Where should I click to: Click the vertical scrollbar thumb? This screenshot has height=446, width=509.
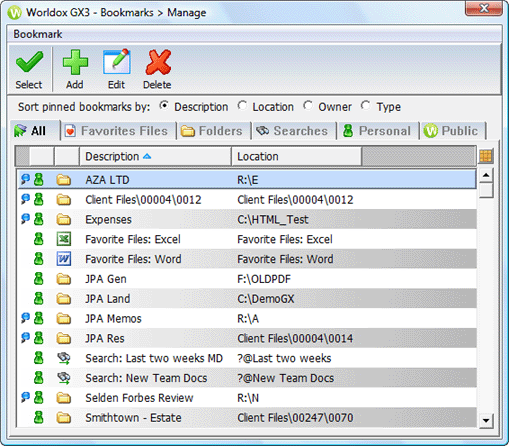click(486, 190)
